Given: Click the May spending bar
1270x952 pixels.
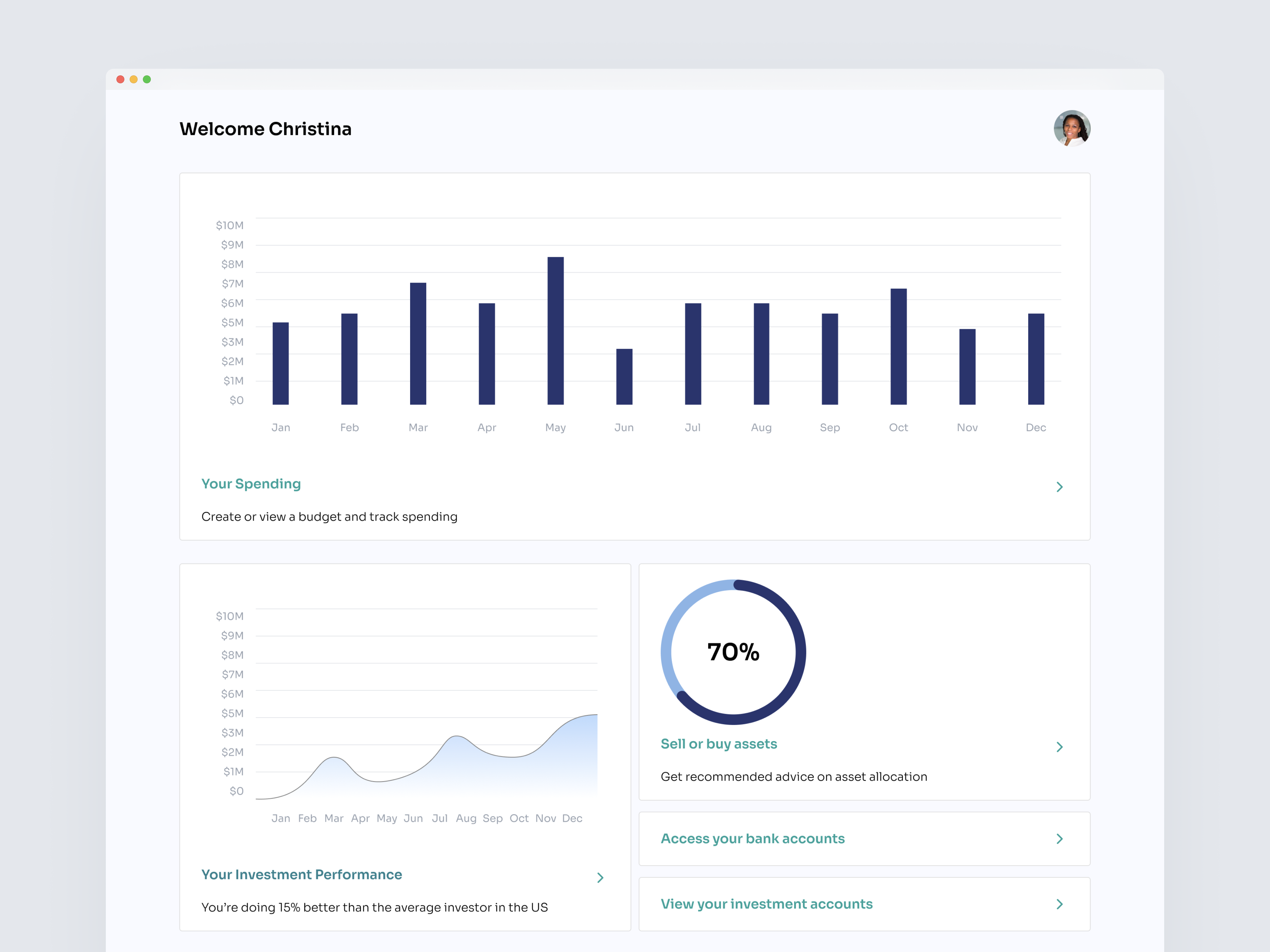Looking at the screenshot, I should (555, 331).
